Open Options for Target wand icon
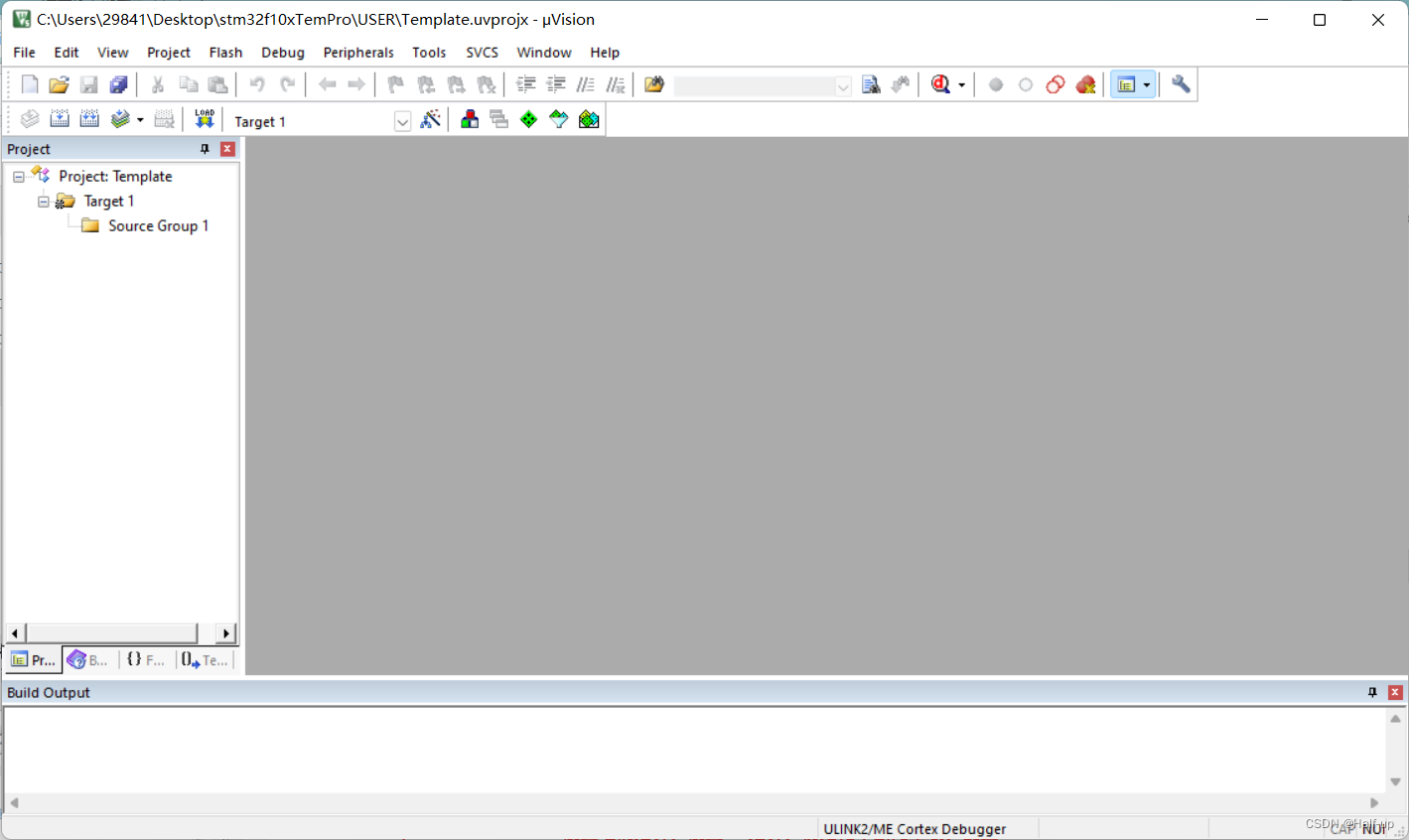This screenshot has width=1409, height=840. (x=430, y=119)
